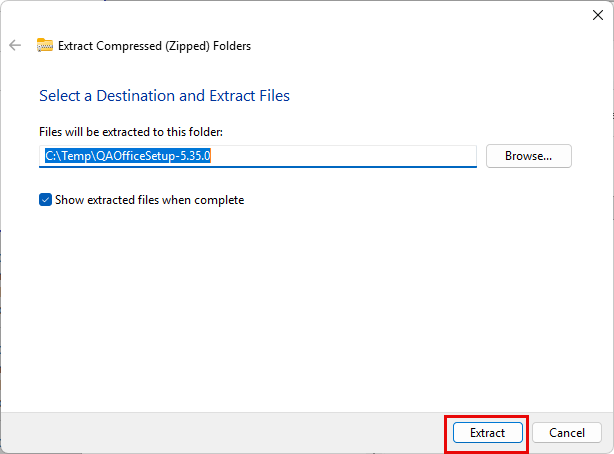Screen dimensions: 614x454
Task: Click the highlighted path in the destination field
Action: click(x=133, y=156)
